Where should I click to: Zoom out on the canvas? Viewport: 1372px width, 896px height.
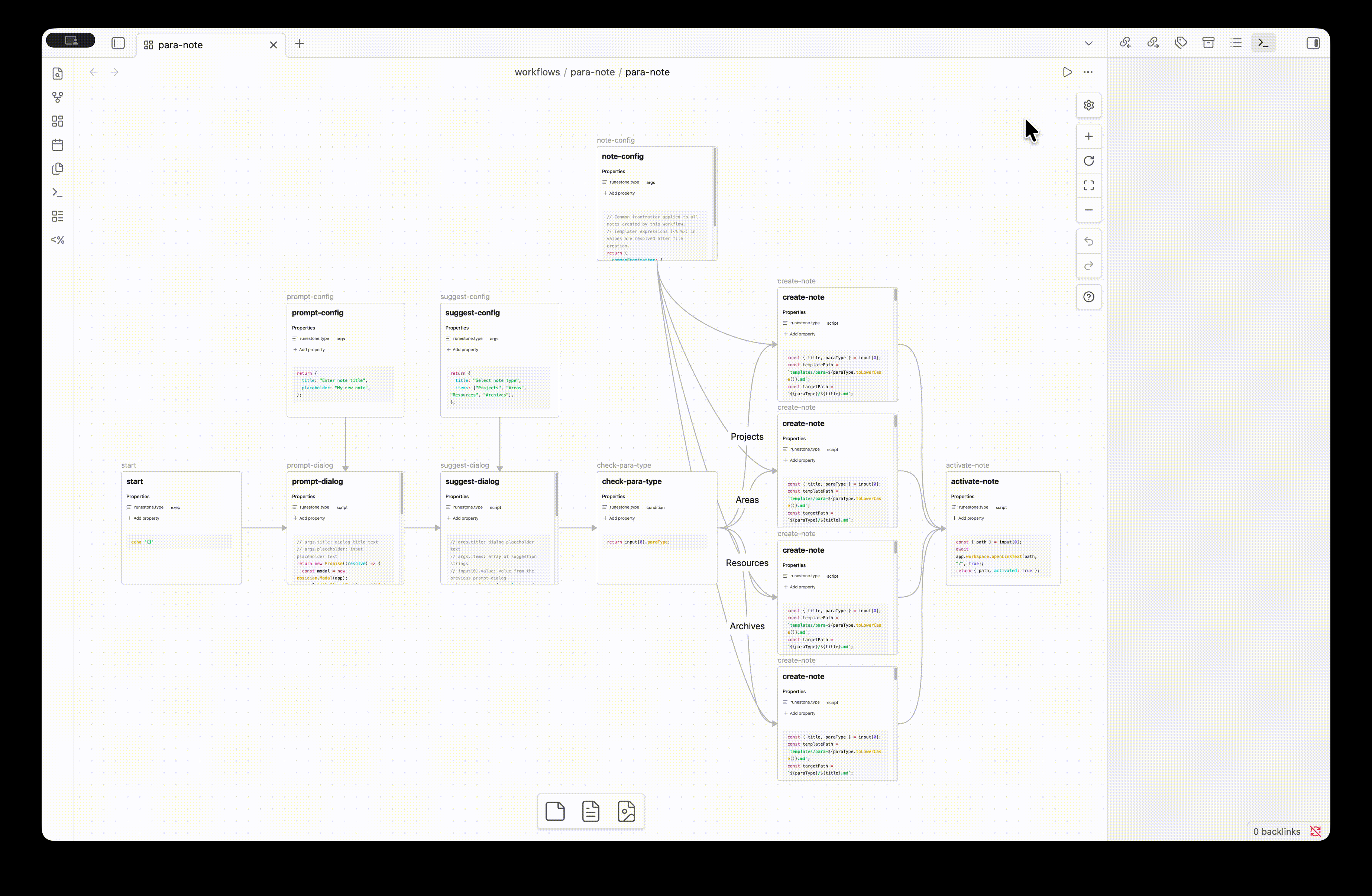1088,210
